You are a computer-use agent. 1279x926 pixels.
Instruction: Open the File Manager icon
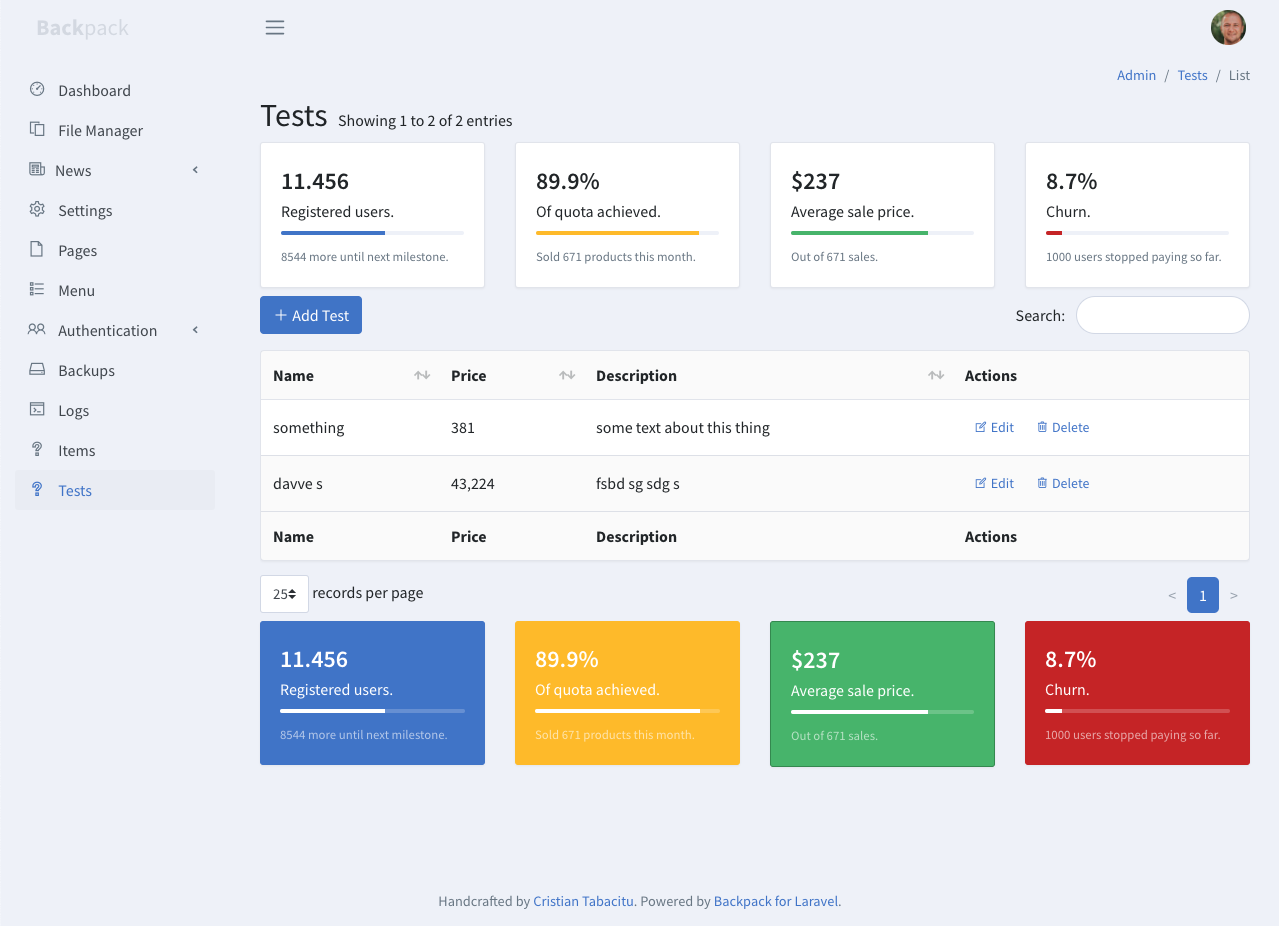point(37,130)
